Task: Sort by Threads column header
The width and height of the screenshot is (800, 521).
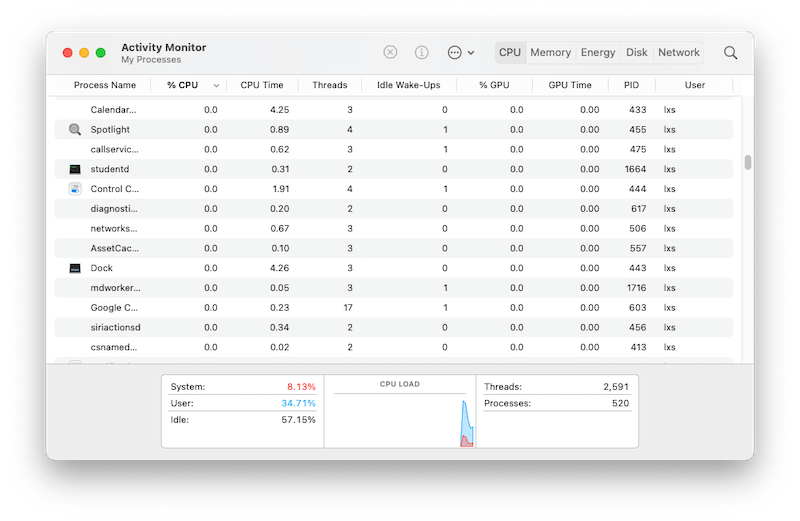Action: (330, 85)
